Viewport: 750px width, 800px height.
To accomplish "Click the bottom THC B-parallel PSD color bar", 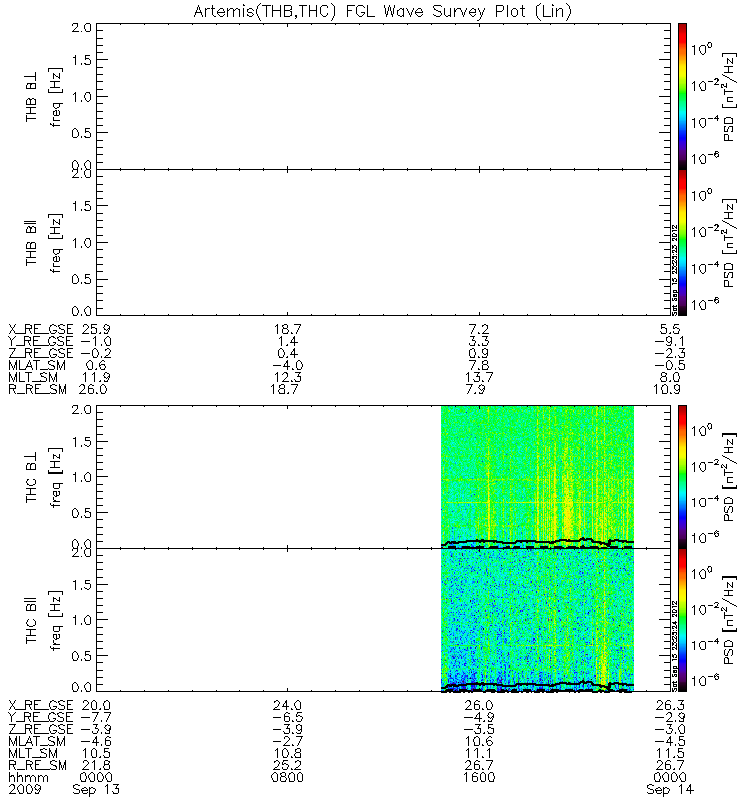I will (682, 620).
